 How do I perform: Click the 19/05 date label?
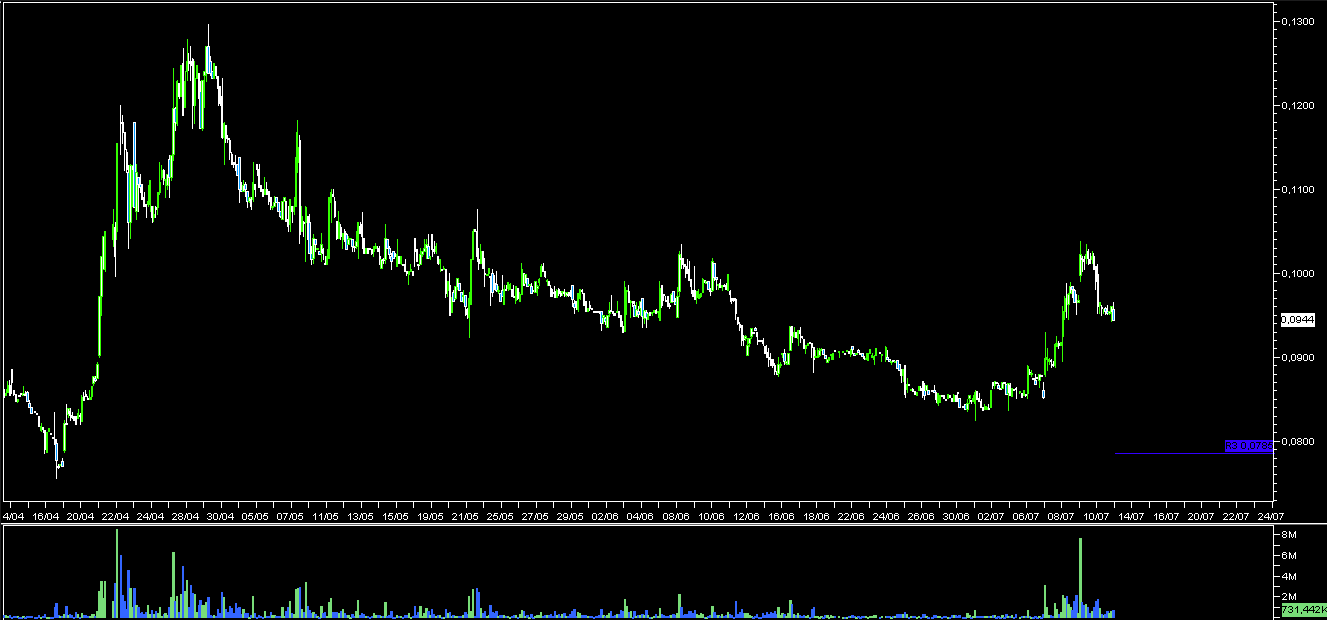430,517
